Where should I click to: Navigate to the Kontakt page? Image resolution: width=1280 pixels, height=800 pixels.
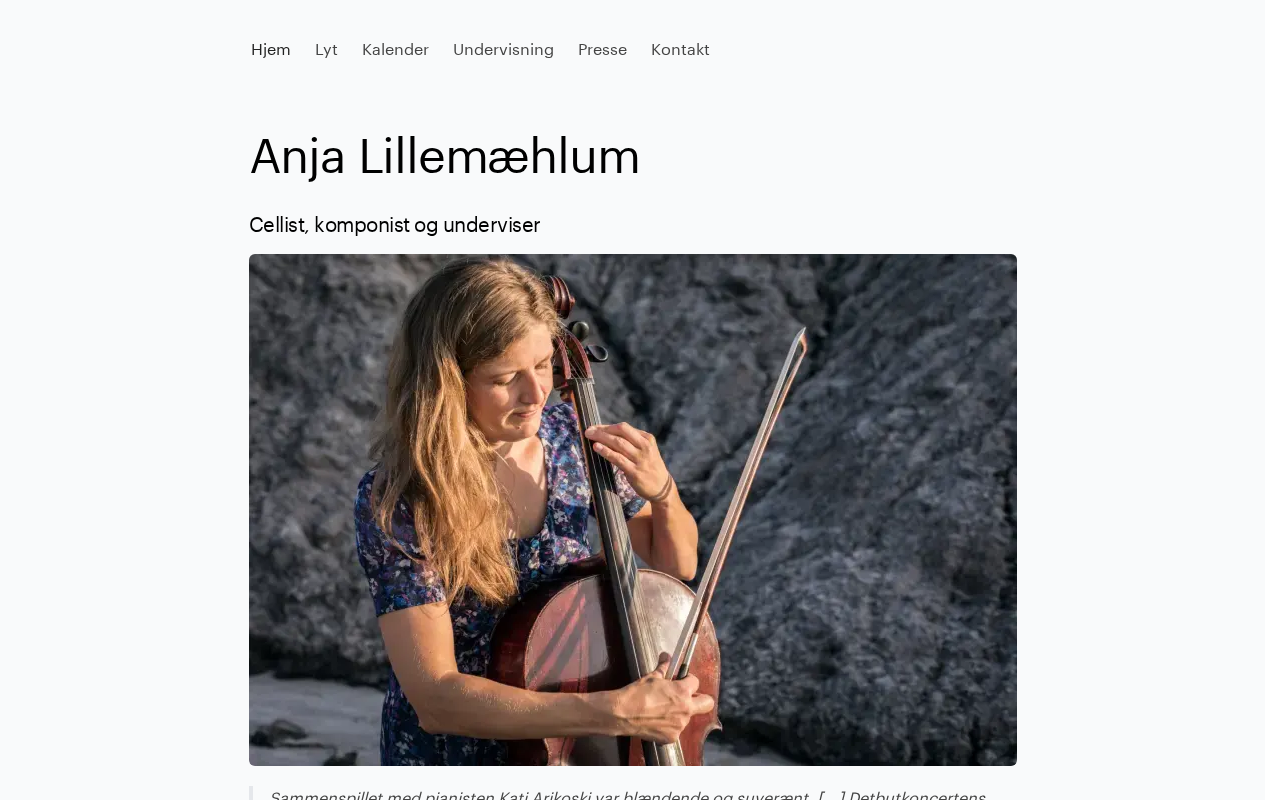[680, 50]
